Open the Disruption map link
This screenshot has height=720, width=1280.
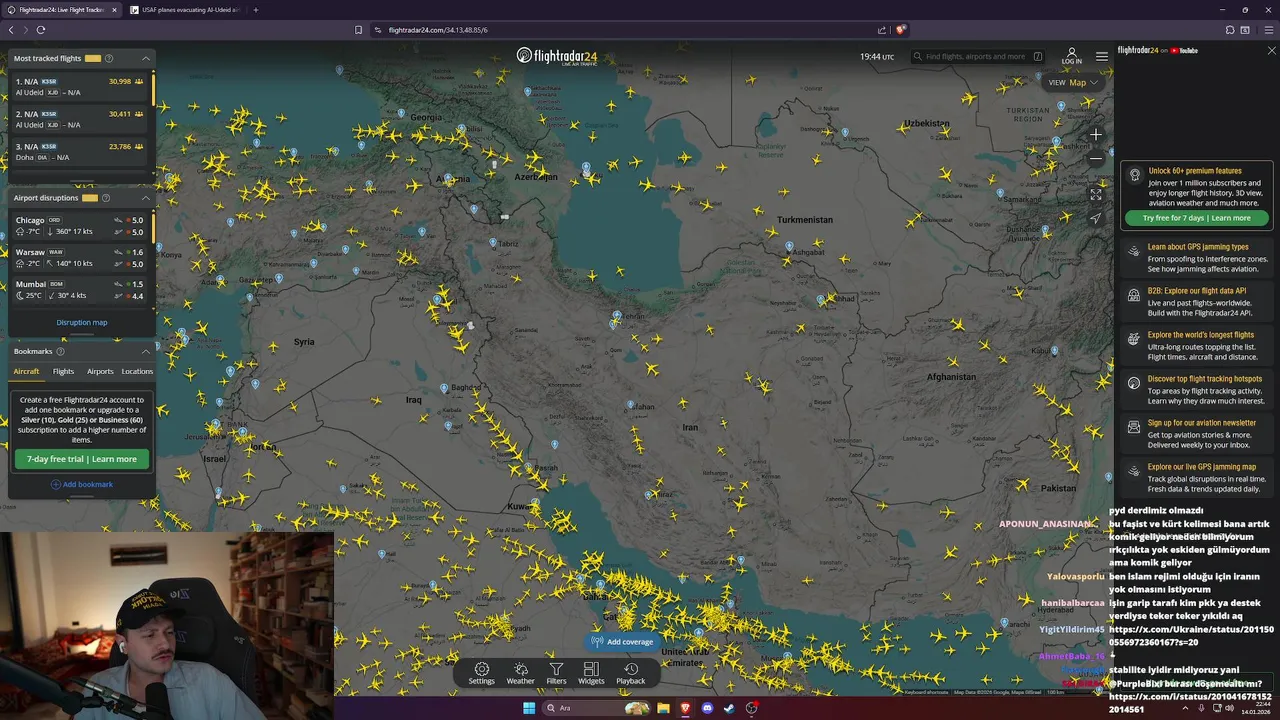pyautogui.click(x=82, y=322)
